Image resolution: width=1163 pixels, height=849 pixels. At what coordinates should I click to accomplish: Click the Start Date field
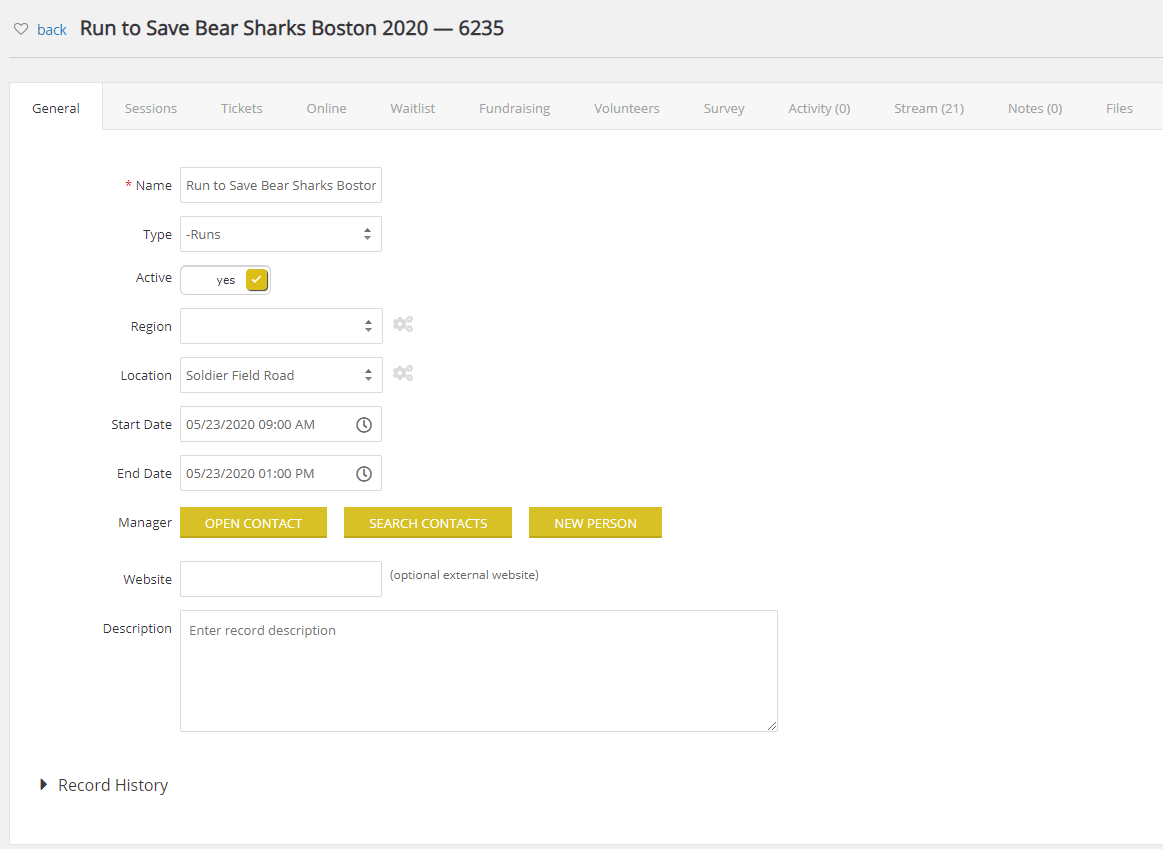point(281,424)
